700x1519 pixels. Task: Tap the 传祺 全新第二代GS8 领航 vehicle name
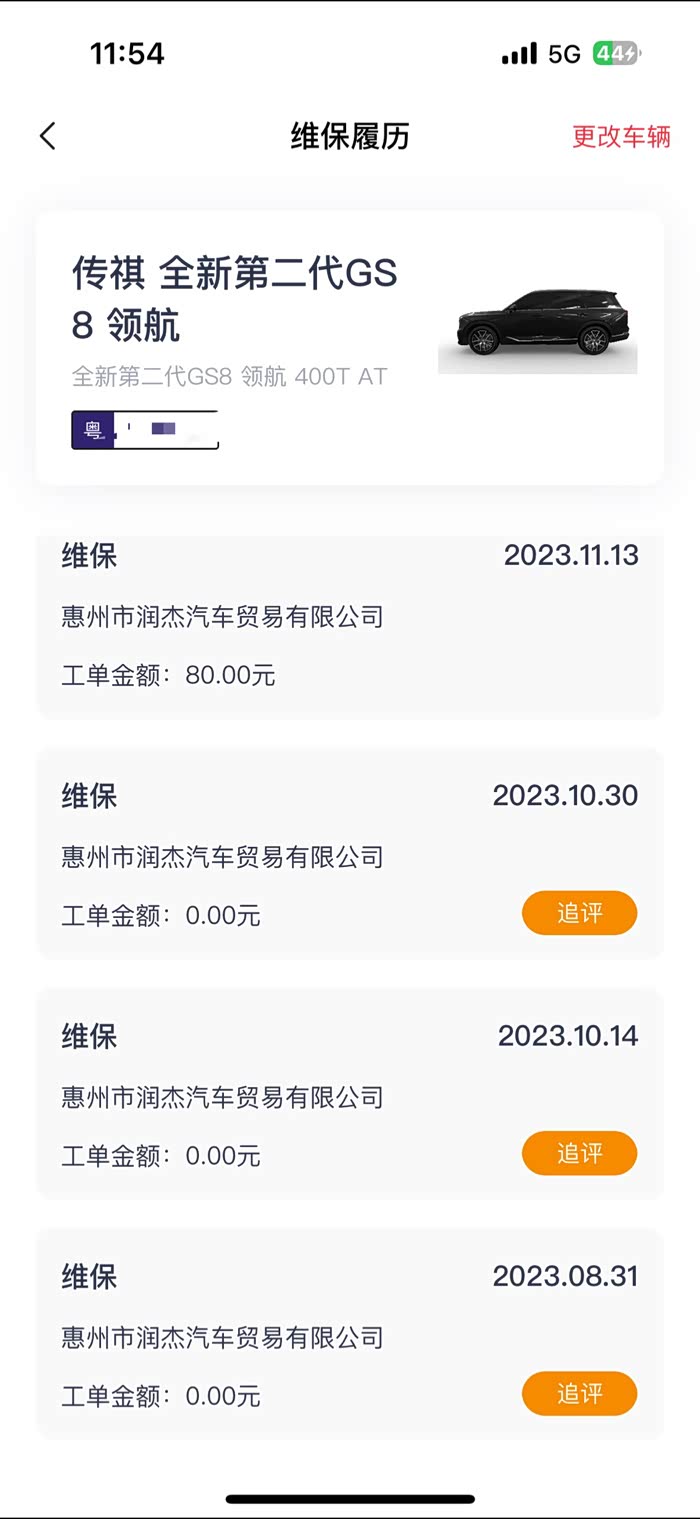pos(234,298)
